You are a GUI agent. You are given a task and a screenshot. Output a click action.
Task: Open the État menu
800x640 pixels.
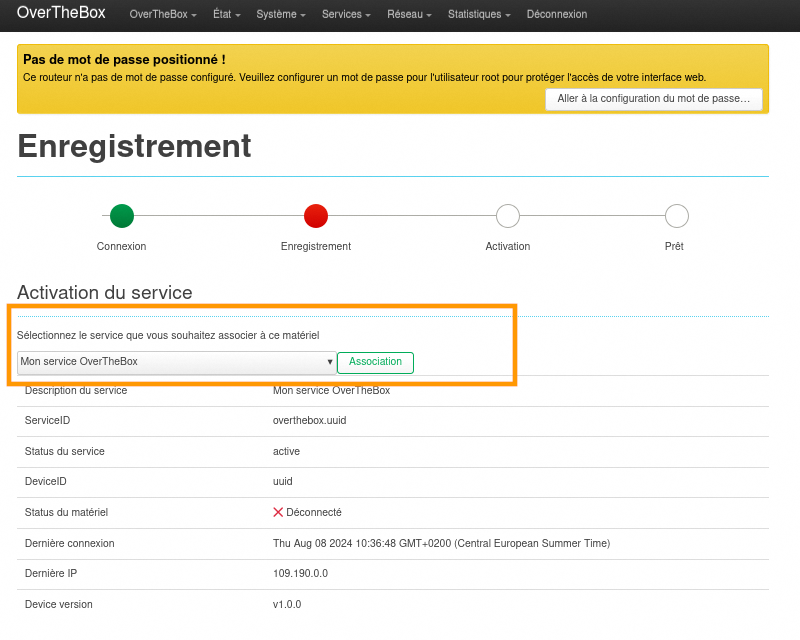[x=227, y=15]
